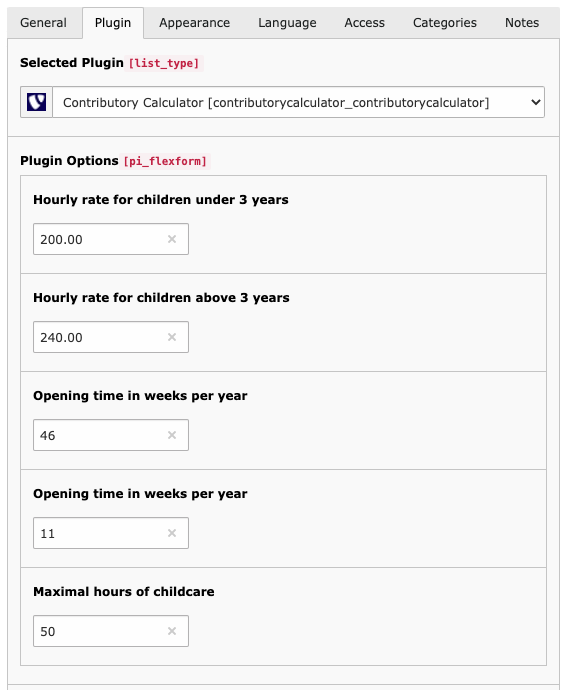566x690 pixels.
Task: Expand plugin list via chevron arrow
Action: click(535, 102)
